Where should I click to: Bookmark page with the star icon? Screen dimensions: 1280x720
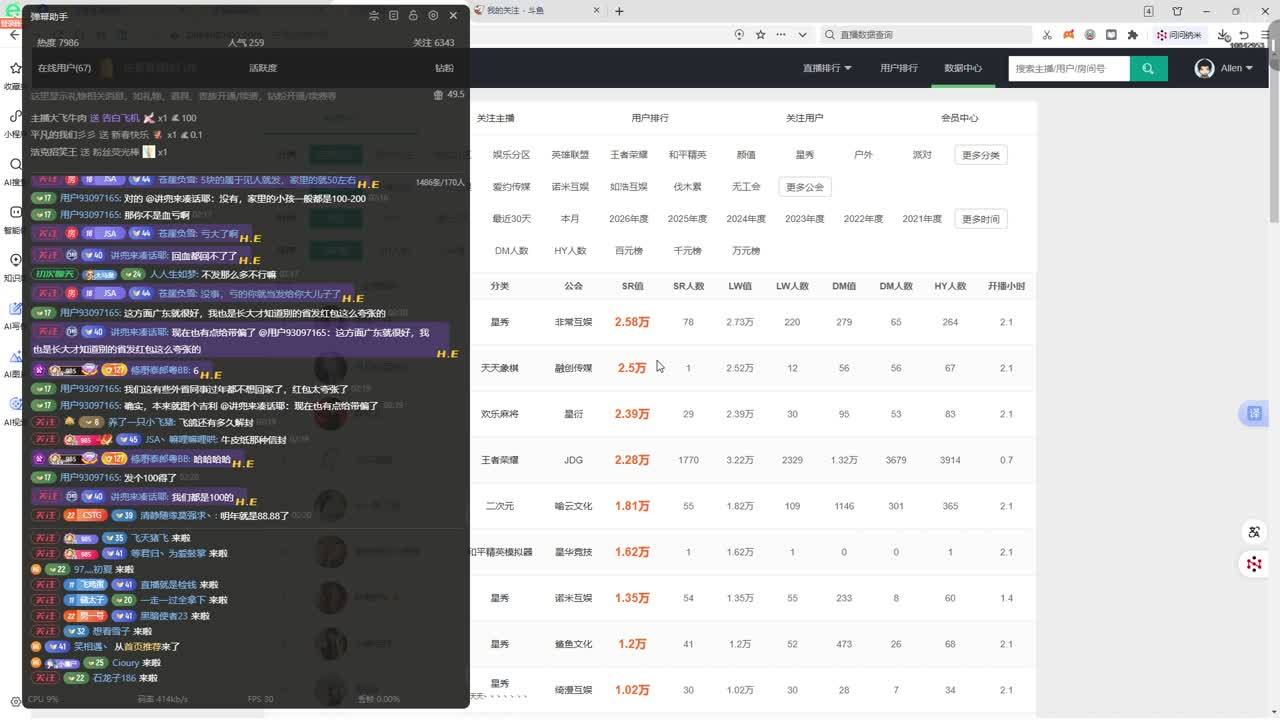click(760, 34)
